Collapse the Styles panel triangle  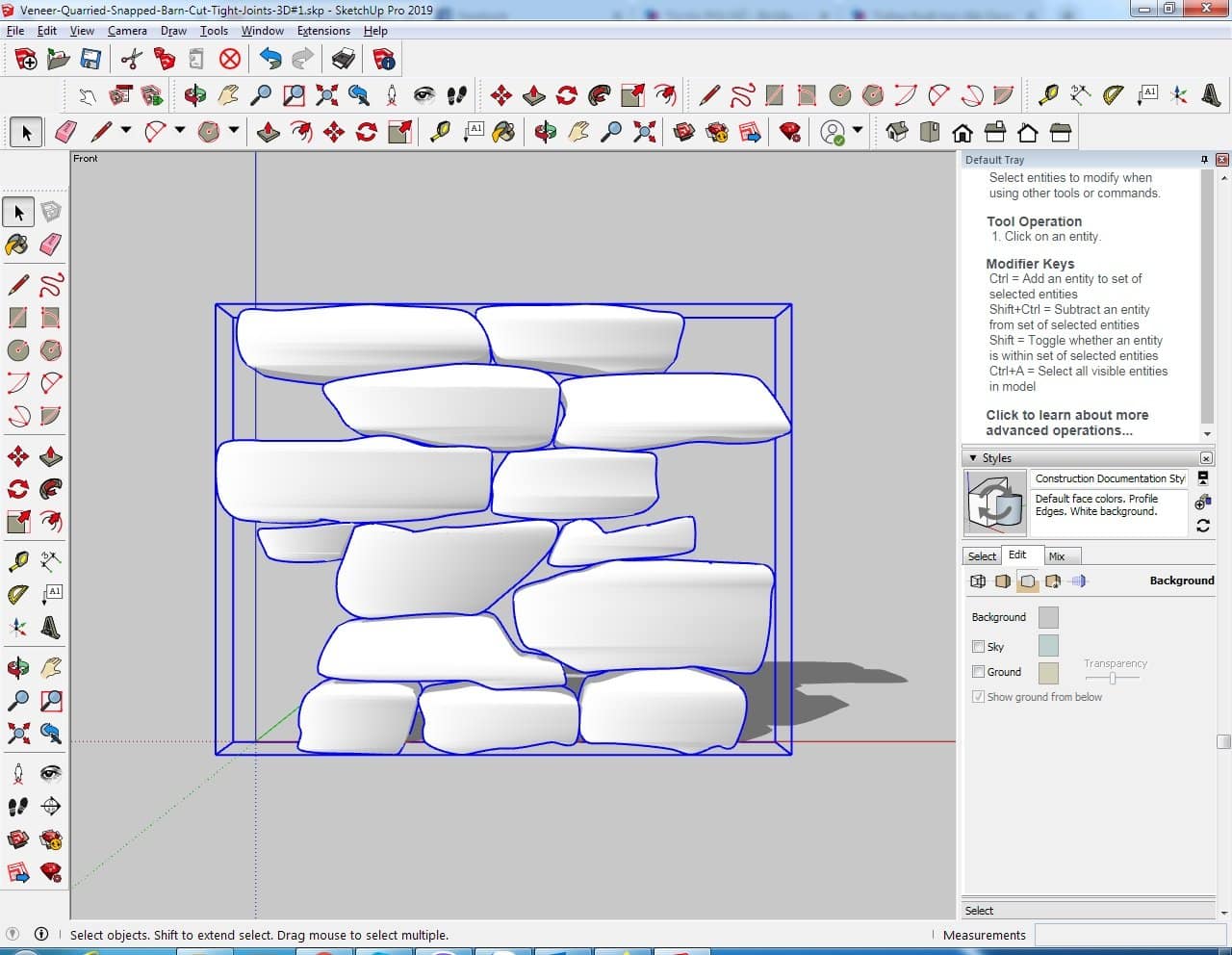pos(973,458)
